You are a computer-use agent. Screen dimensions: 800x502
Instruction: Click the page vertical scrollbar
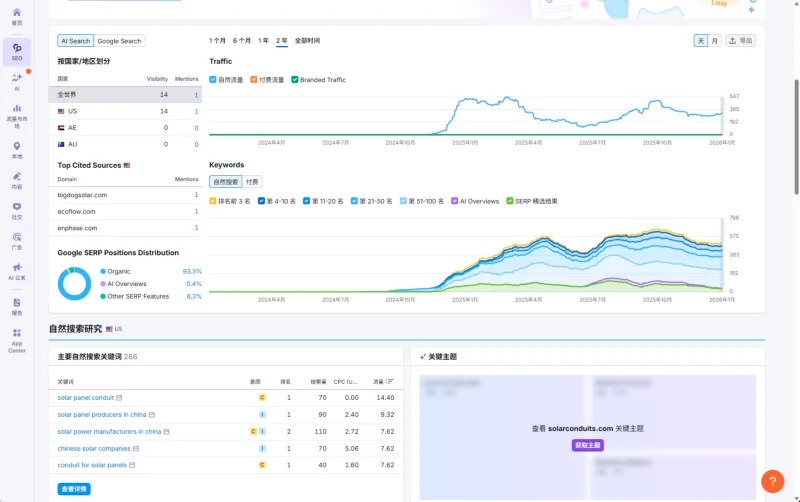pyautogui.click(x=796, y=137)
